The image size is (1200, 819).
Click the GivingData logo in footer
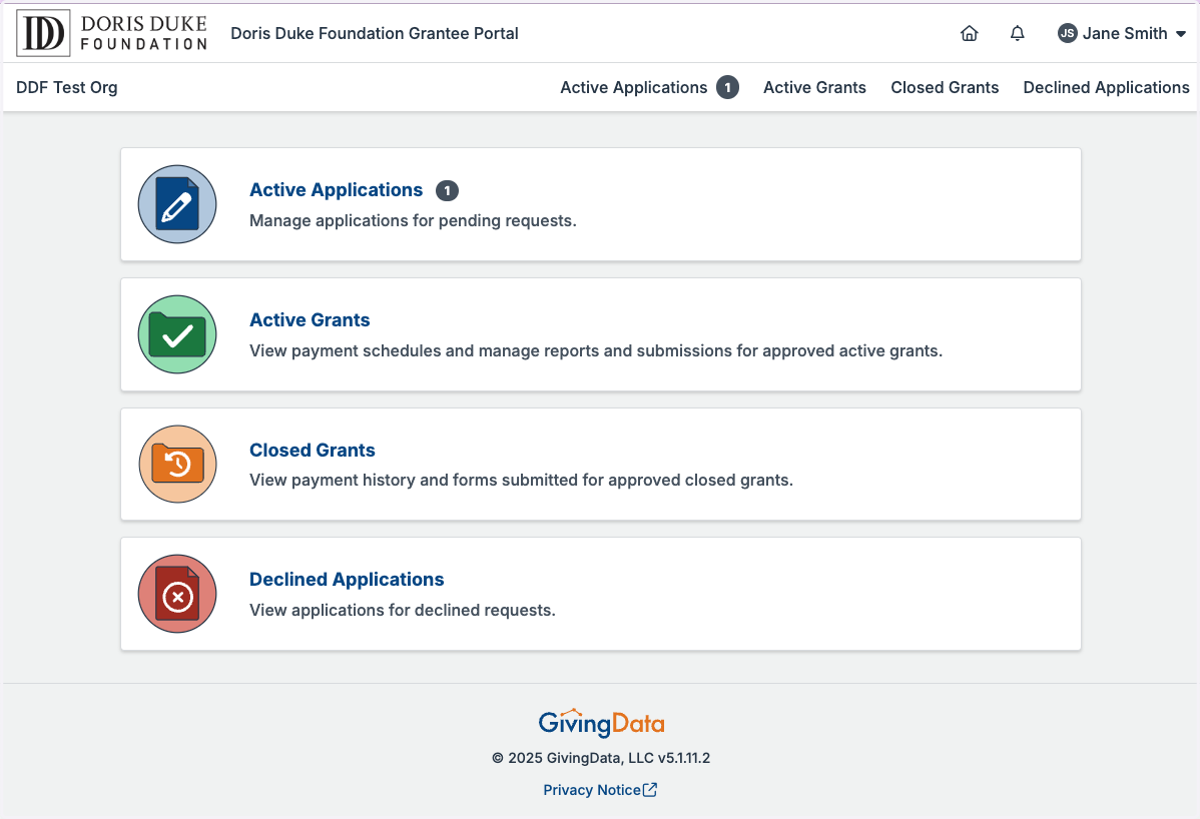coord(601,722)
